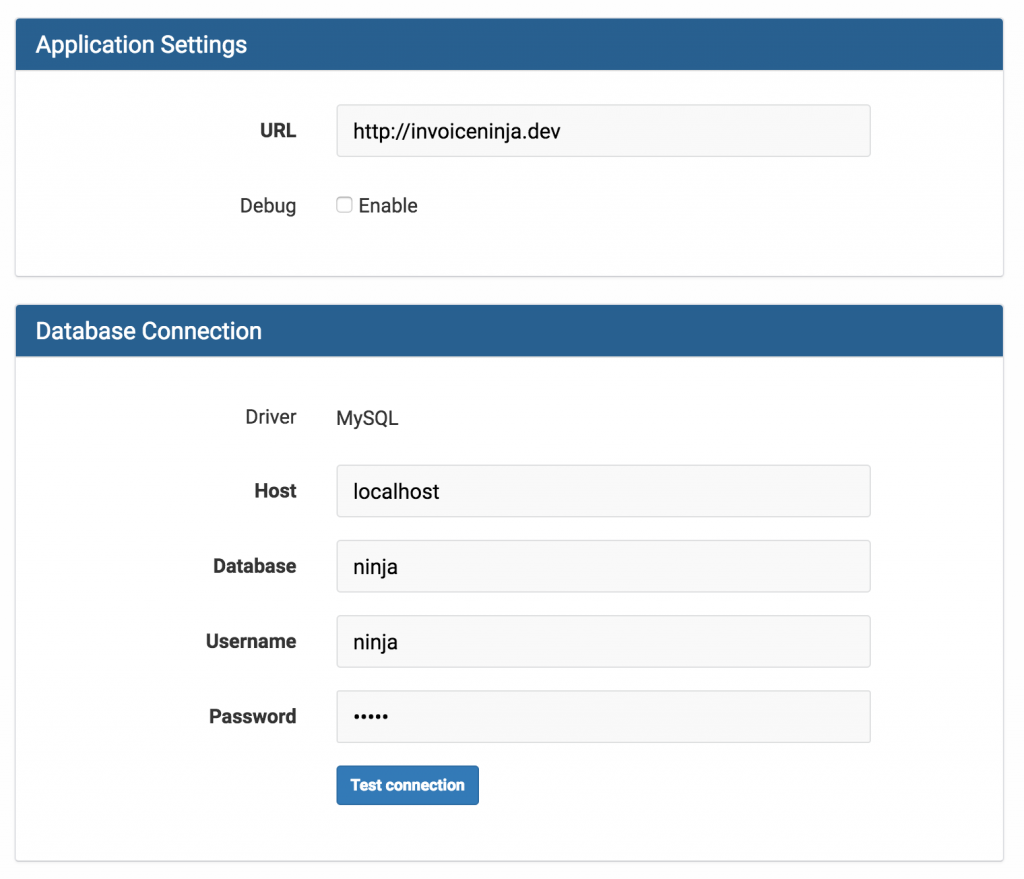
Task: Click the Test connection button
Action: 407,785
